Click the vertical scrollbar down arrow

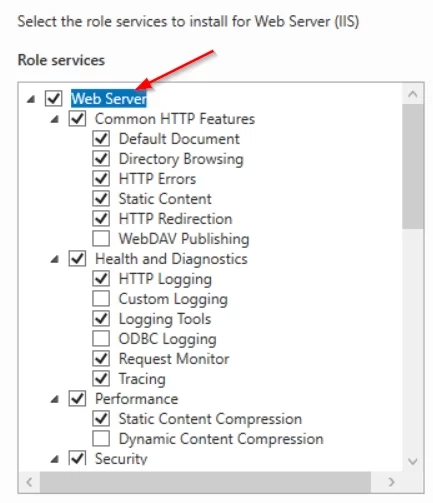413,461
